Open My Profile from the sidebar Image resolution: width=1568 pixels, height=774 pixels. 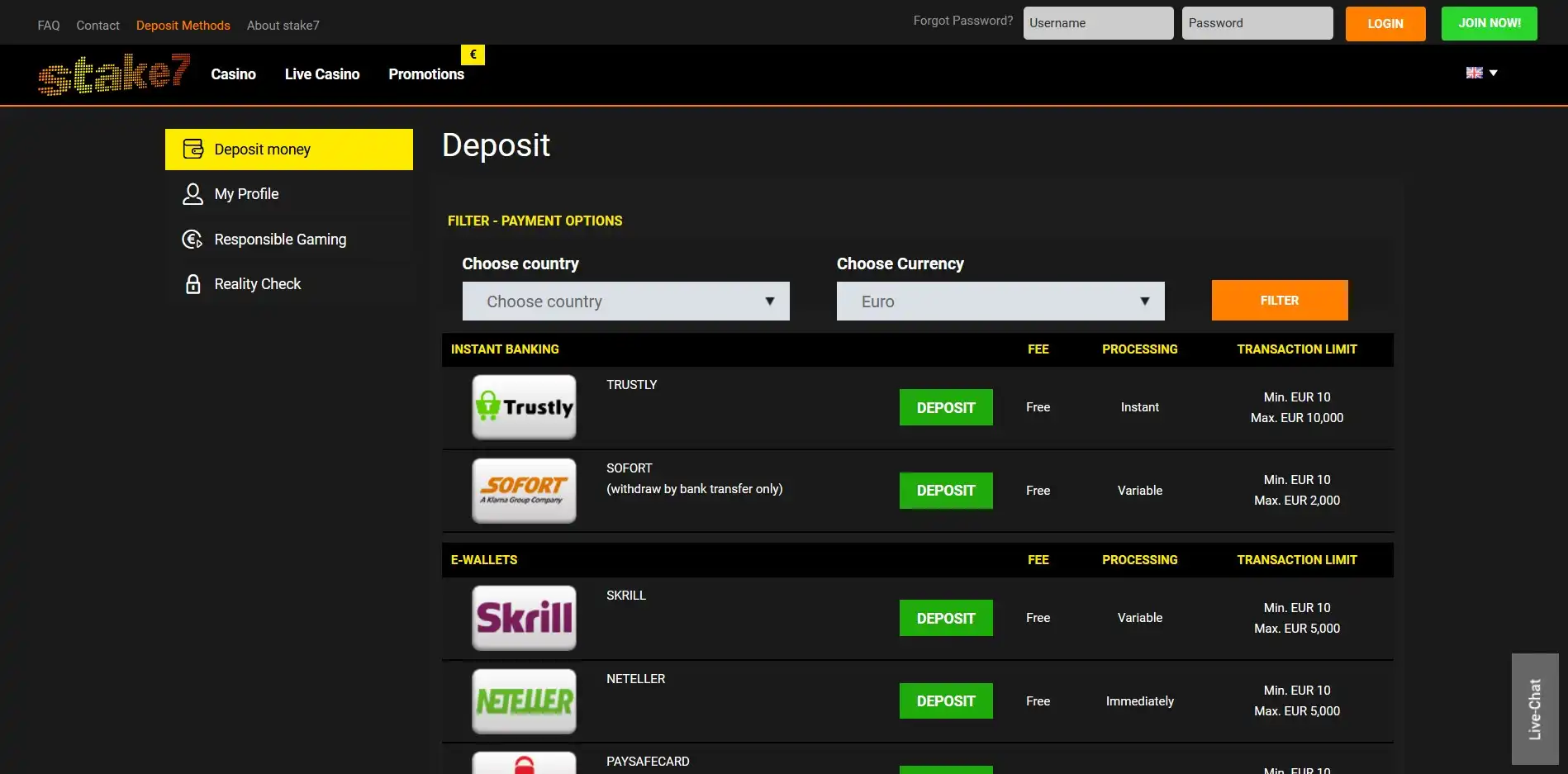[x=246, y=194]
